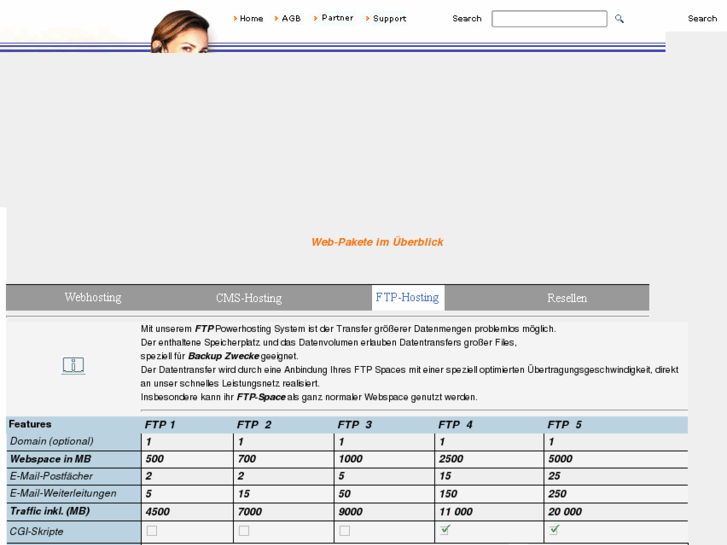Click the bold FTP-Space text
This screenshot has height=545, width=727.
point(261,397)
